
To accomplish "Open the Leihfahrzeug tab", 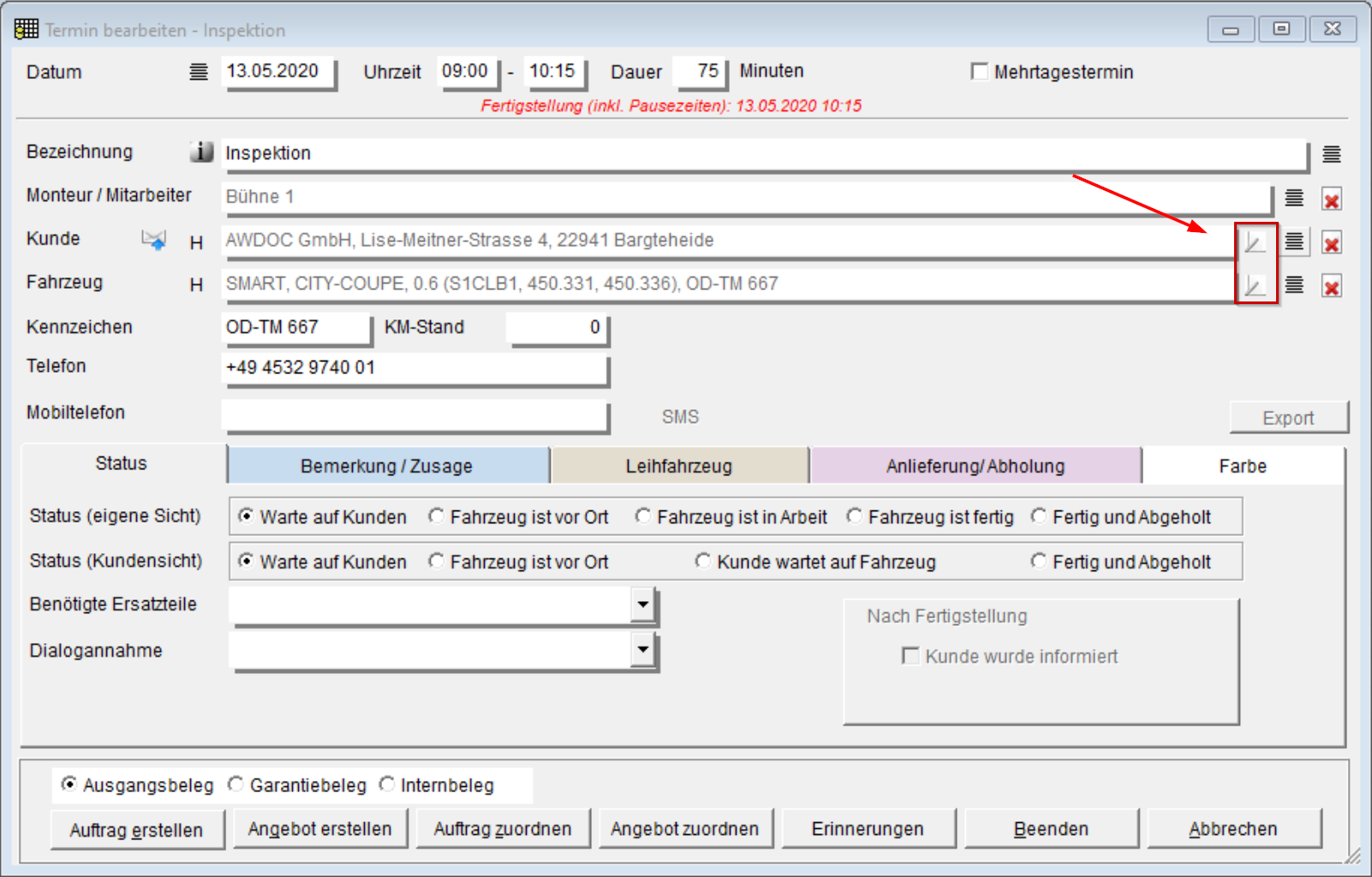I will (x=679, y=466).
